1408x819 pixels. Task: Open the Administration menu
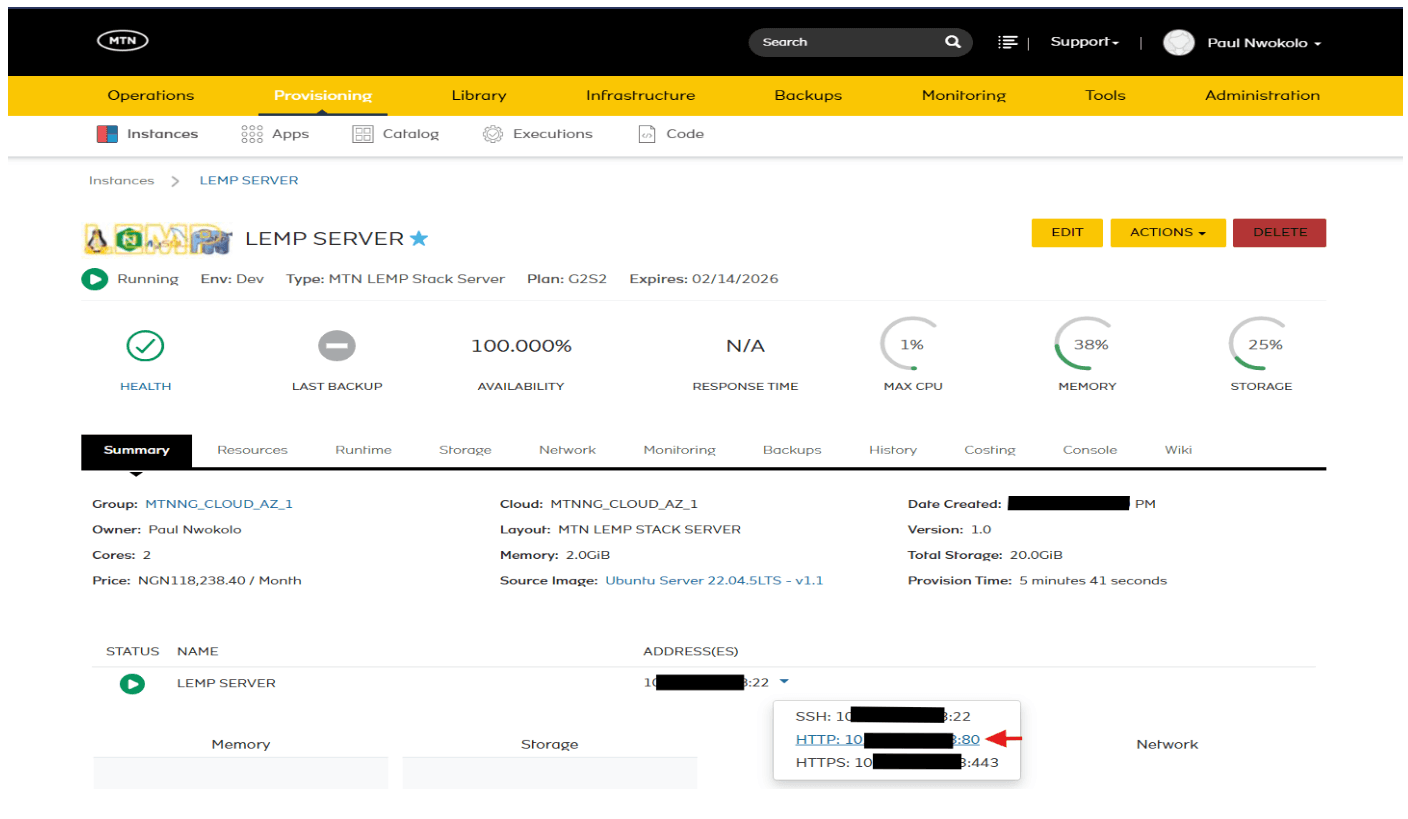click(1262, 96)
